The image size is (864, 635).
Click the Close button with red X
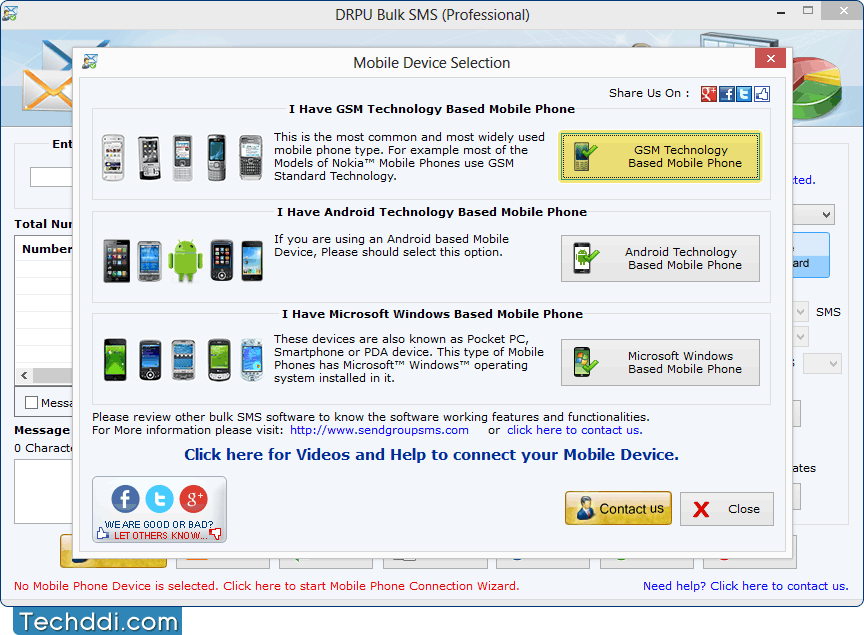[727, 509]
